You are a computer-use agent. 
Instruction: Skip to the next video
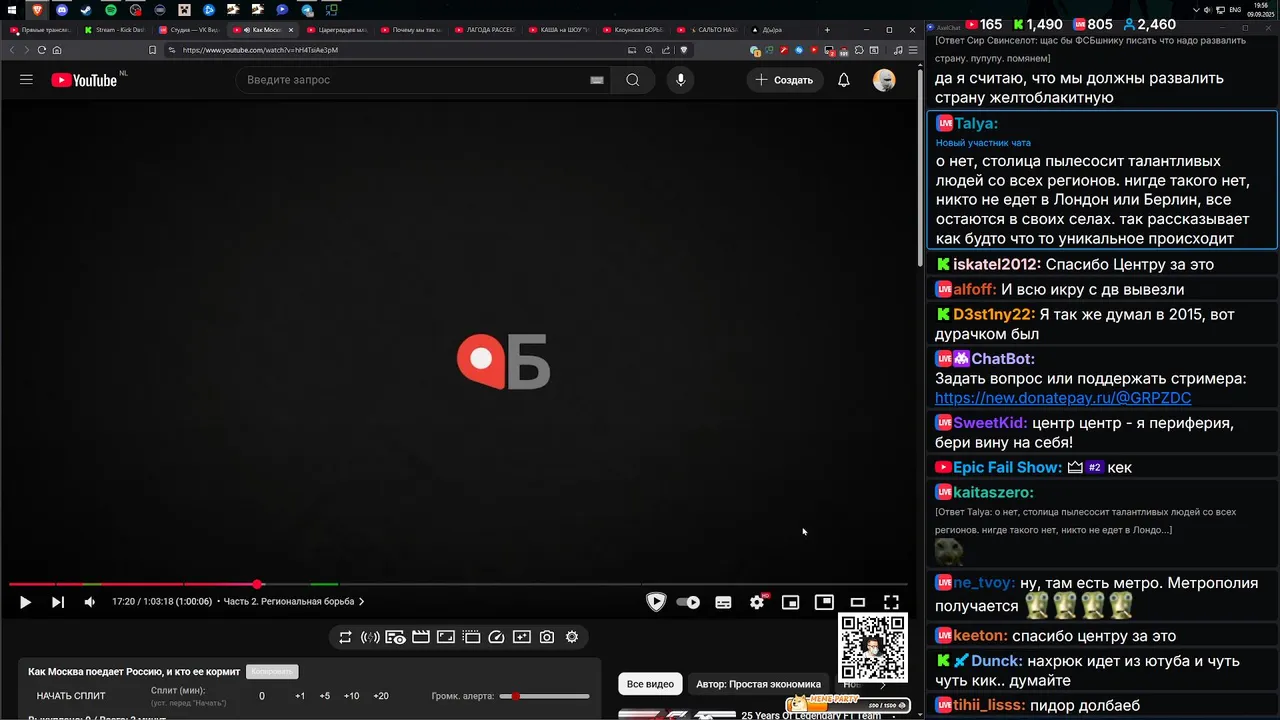pyautogui.click(x=58, y=602)
